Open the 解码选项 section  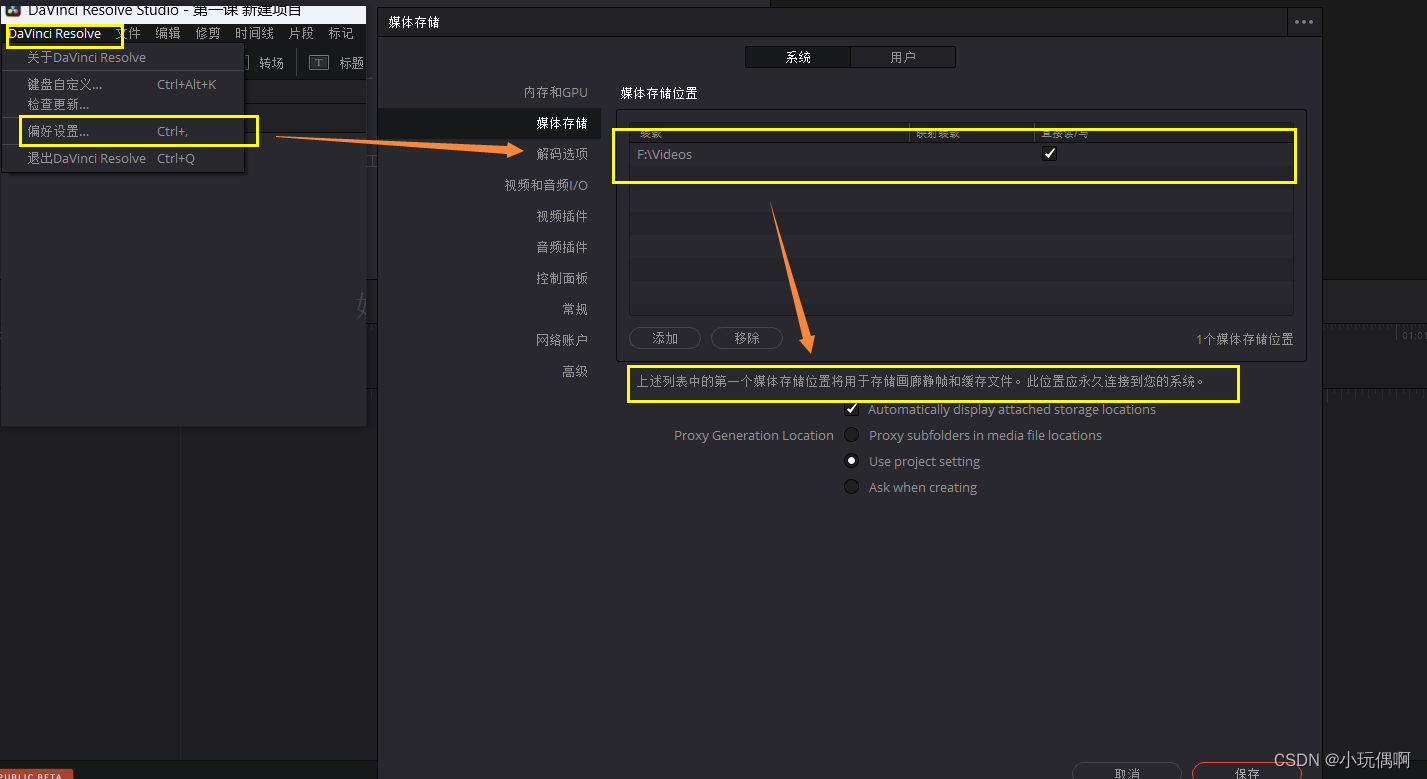(x=562, y=154)
